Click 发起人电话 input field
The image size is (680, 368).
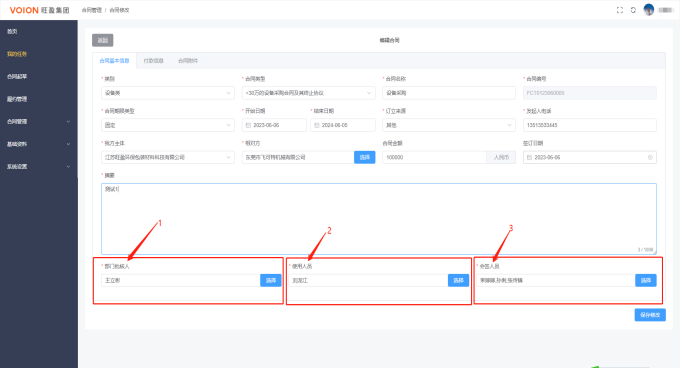click(x=590, y=125)
